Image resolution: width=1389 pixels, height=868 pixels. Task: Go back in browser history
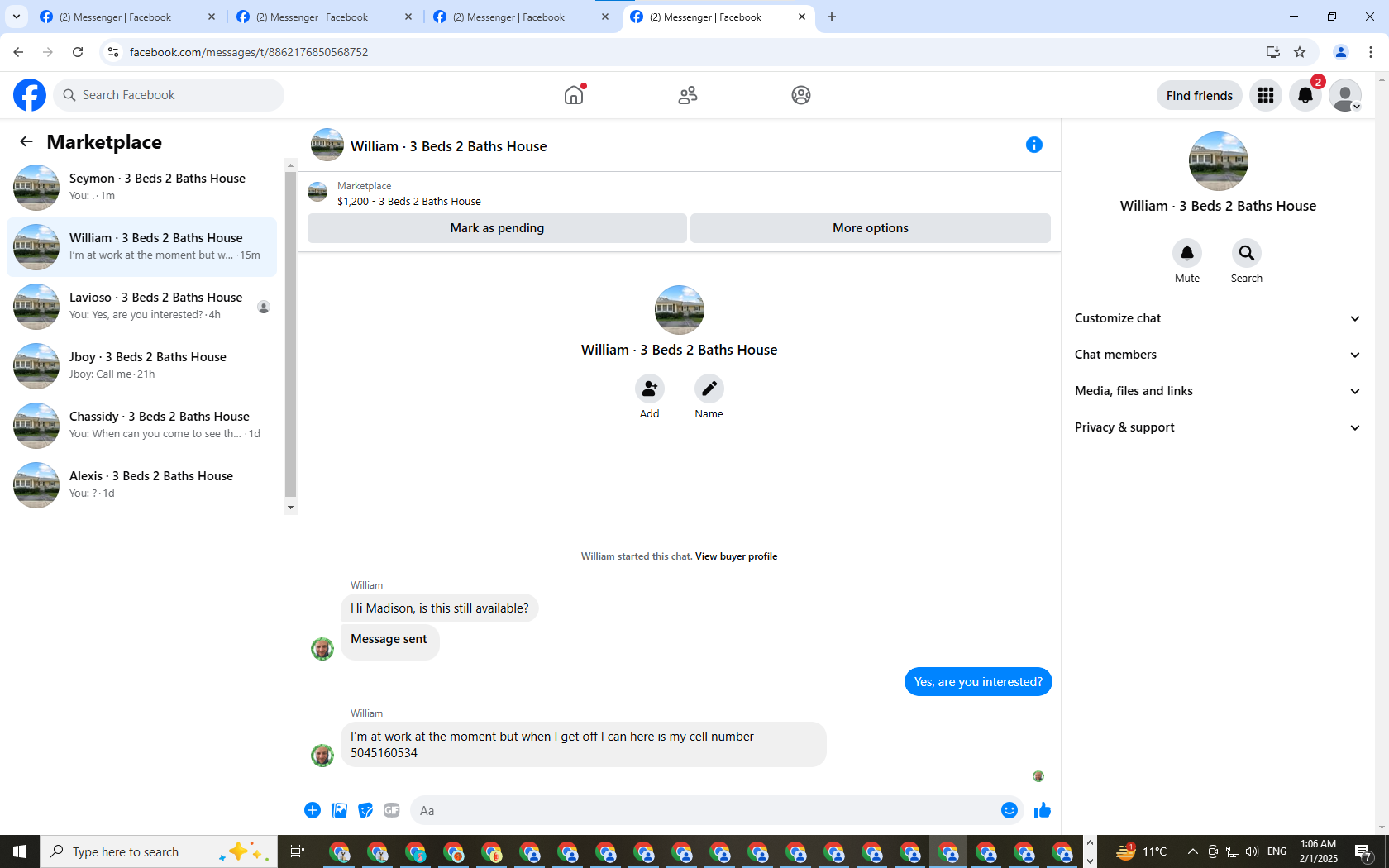tap(18, 52)
